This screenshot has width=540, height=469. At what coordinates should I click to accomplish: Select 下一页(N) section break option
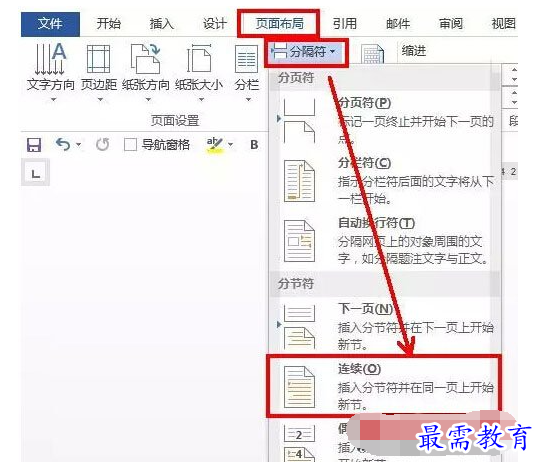tap(385, 326)
